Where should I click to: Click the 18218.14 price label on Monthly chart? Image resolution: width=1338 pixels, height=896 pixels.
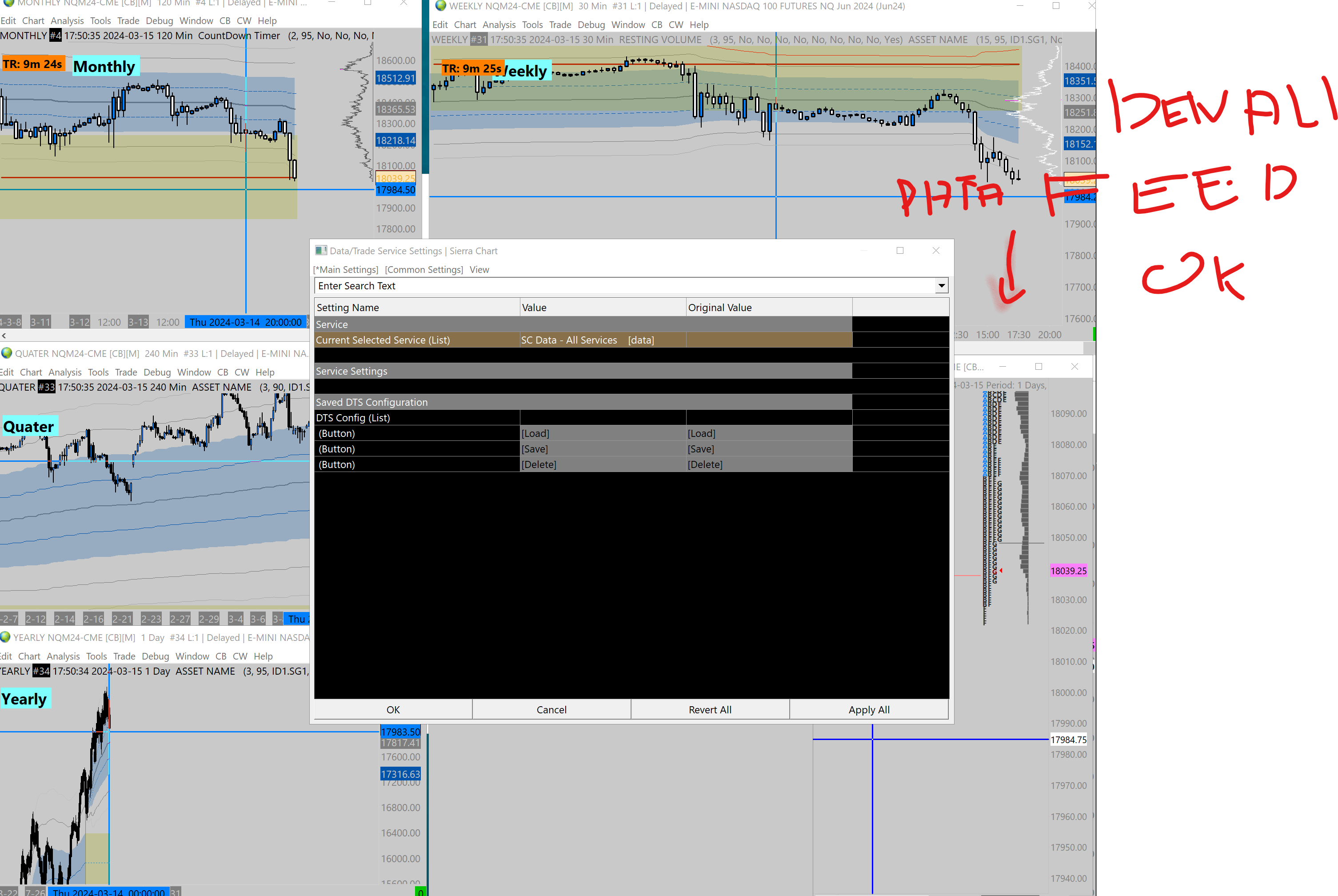[395, 140]
